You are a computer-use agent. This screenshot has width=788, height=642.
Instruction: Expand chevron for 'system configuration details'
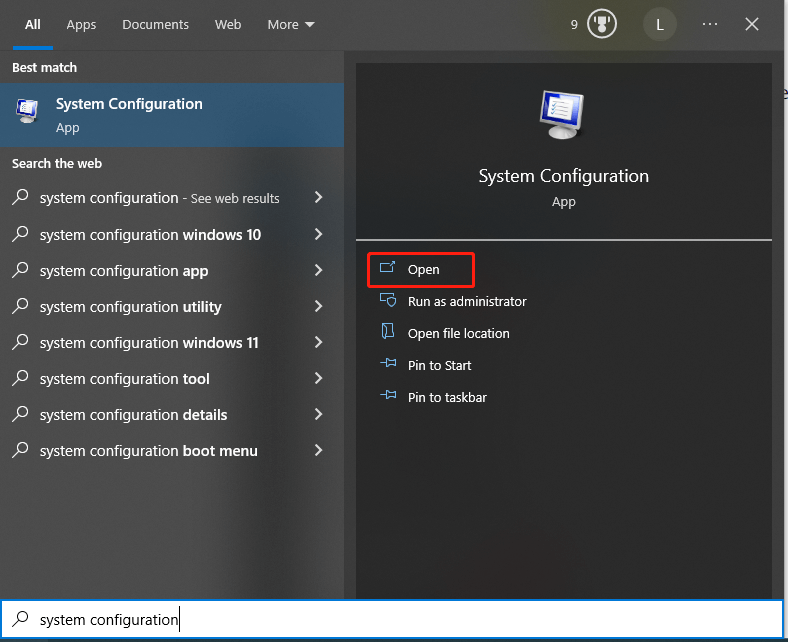[318, 414]
